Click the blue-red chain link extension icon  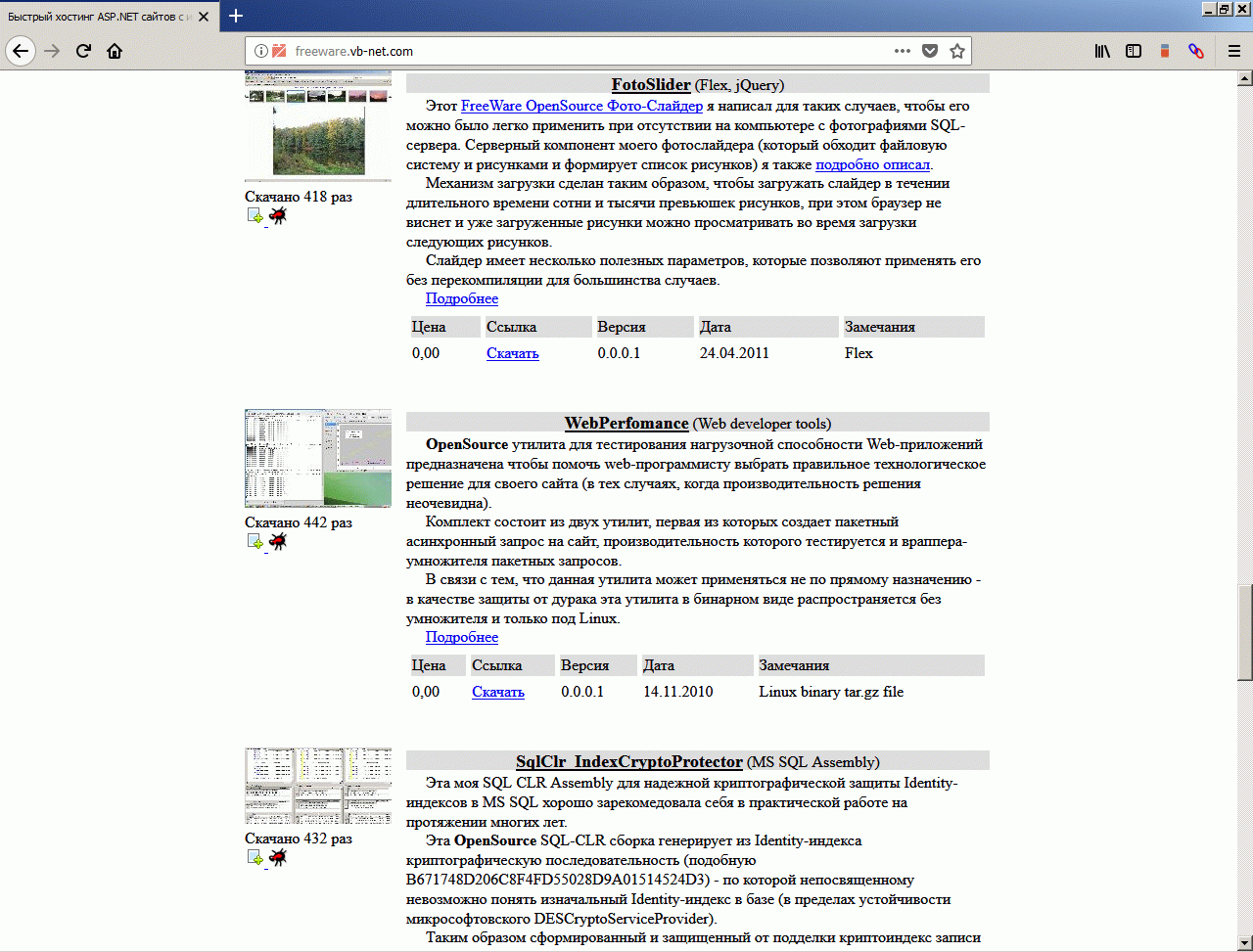[1195, 51]
